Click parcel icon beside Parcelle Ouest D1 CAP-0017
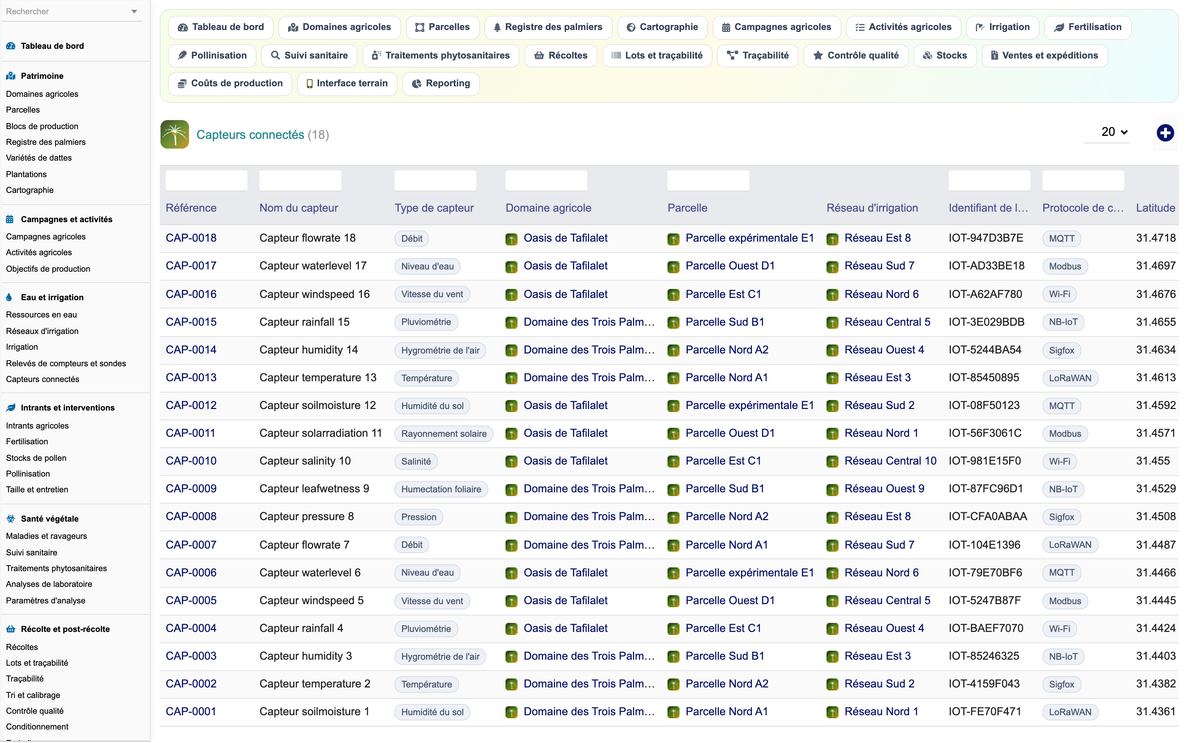This screenshot has width=1200, height=743. pos(674,267)
